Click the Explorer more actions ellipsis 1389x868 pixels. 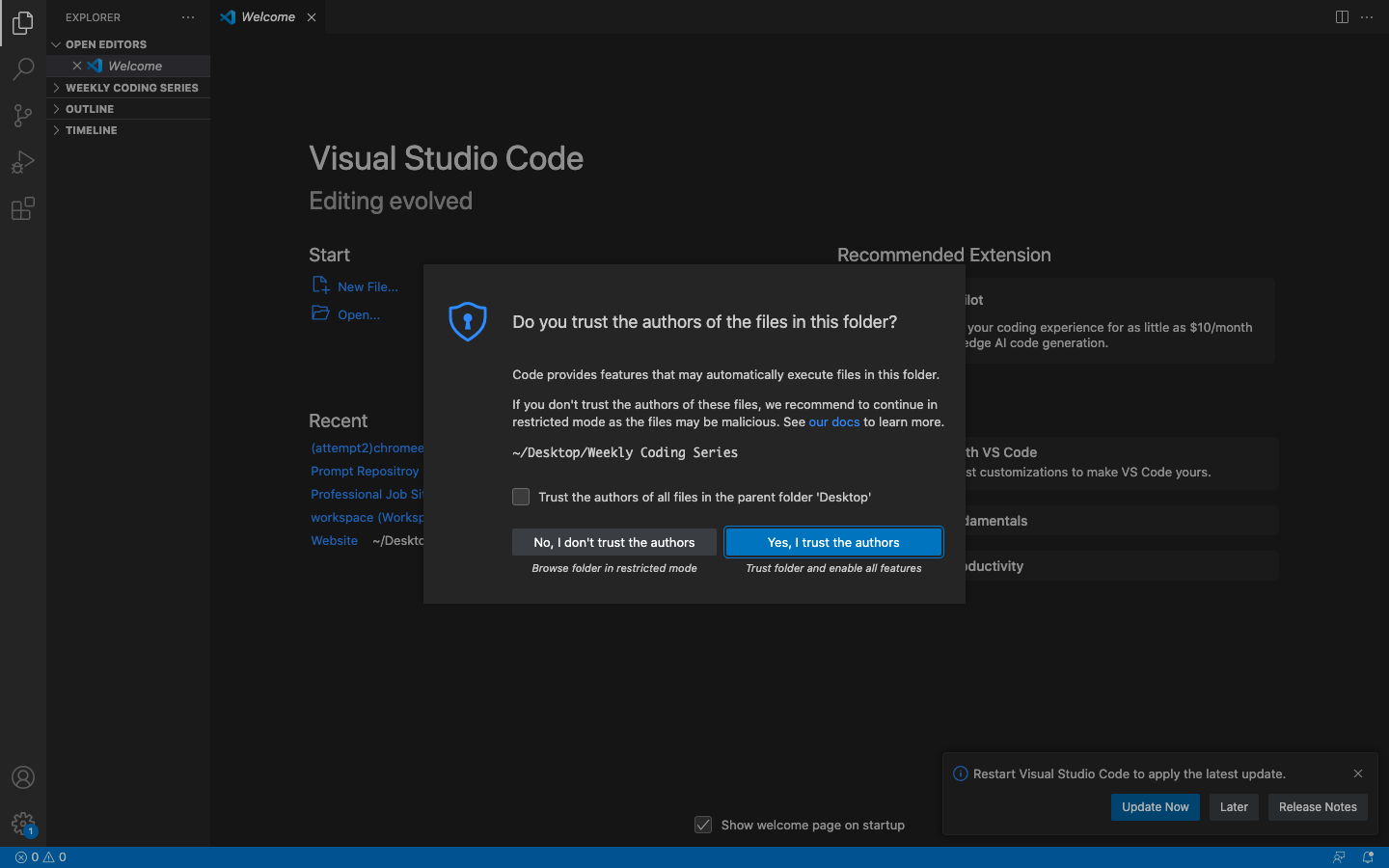click(x=188, y=17)
